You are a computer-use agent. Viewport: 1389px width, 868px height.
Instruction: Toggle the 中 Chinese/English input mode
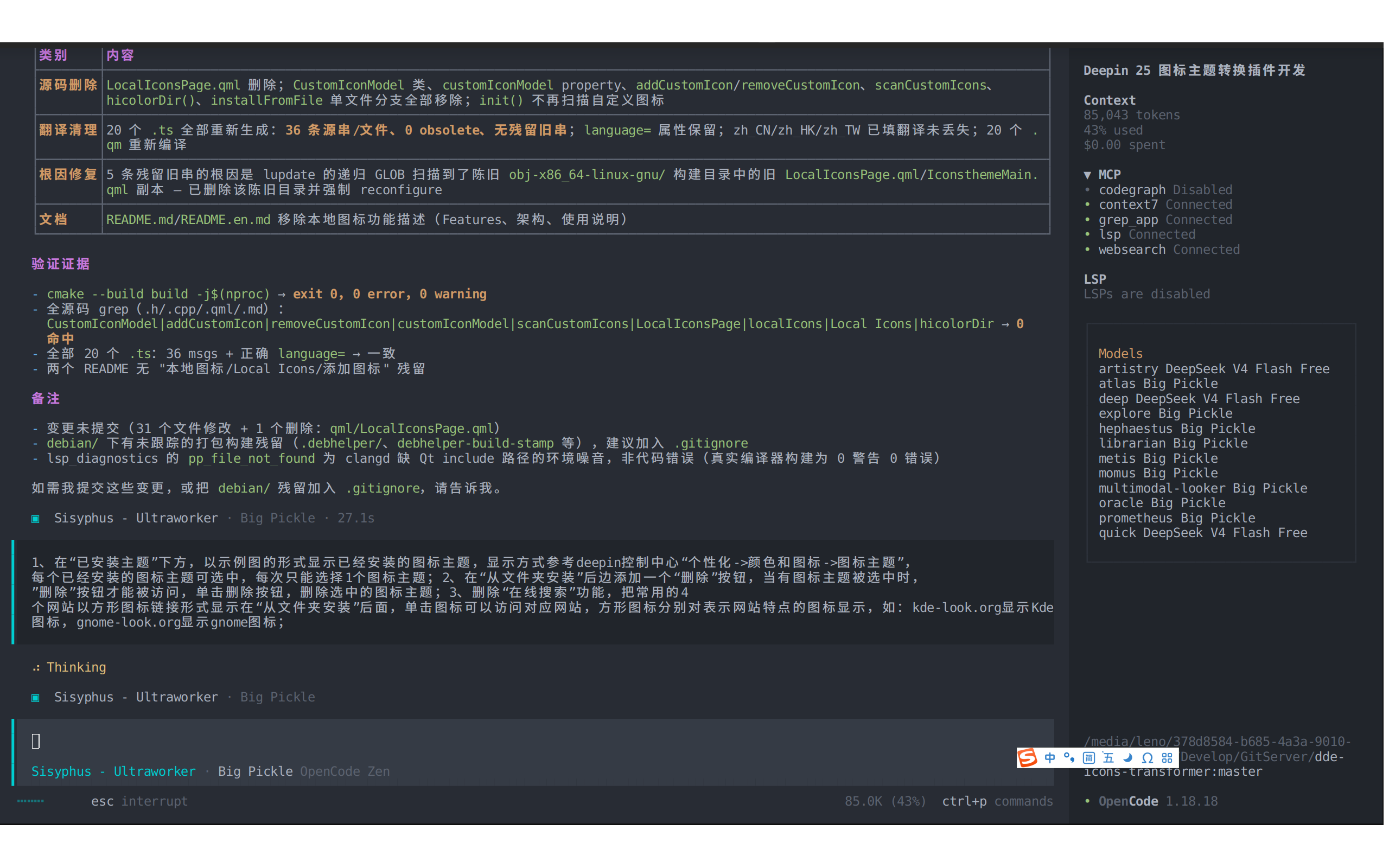pos(1050,758)
